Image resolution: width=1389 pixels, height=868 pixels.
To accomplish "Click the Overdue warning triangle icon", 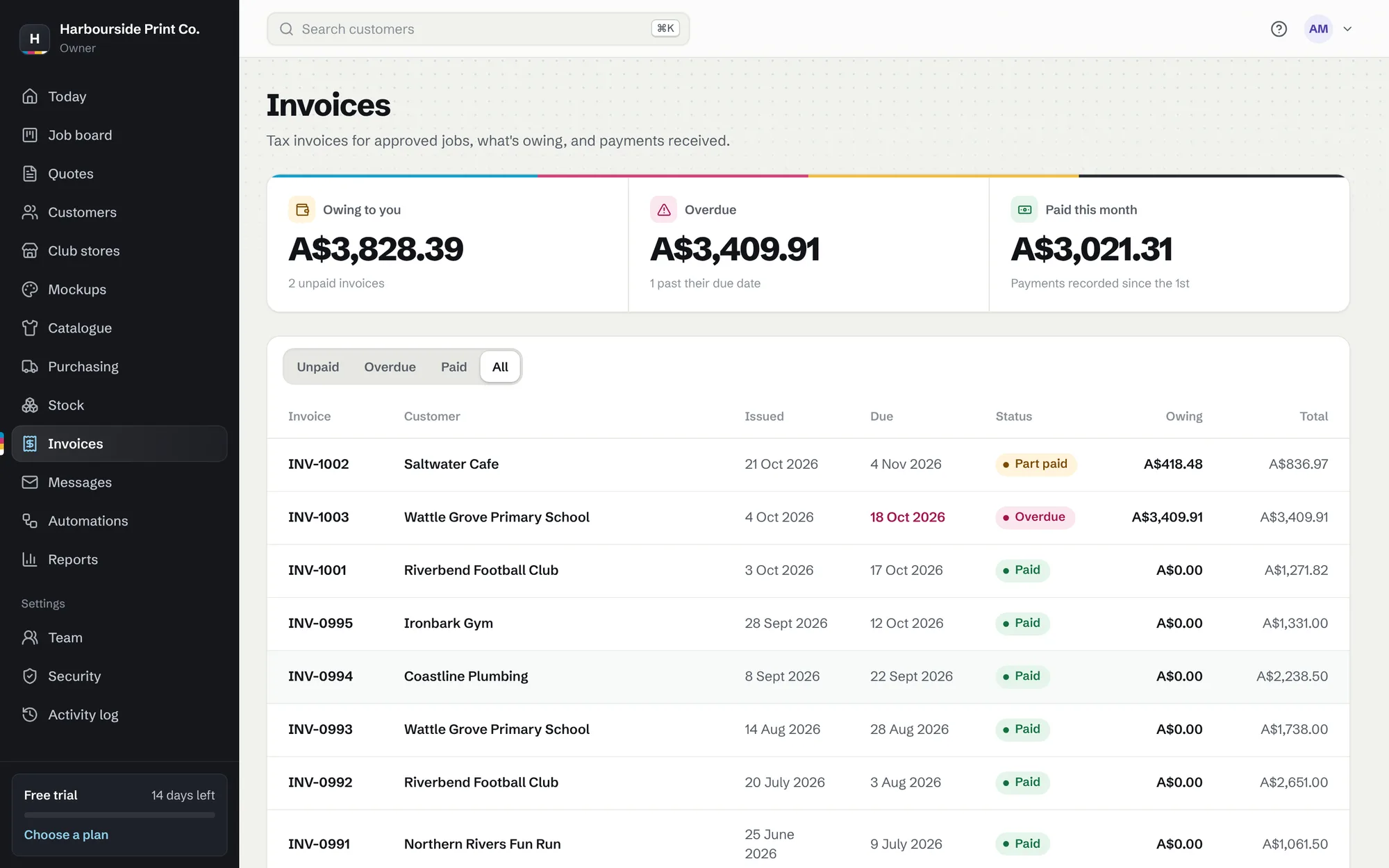I will click(663, 210).
